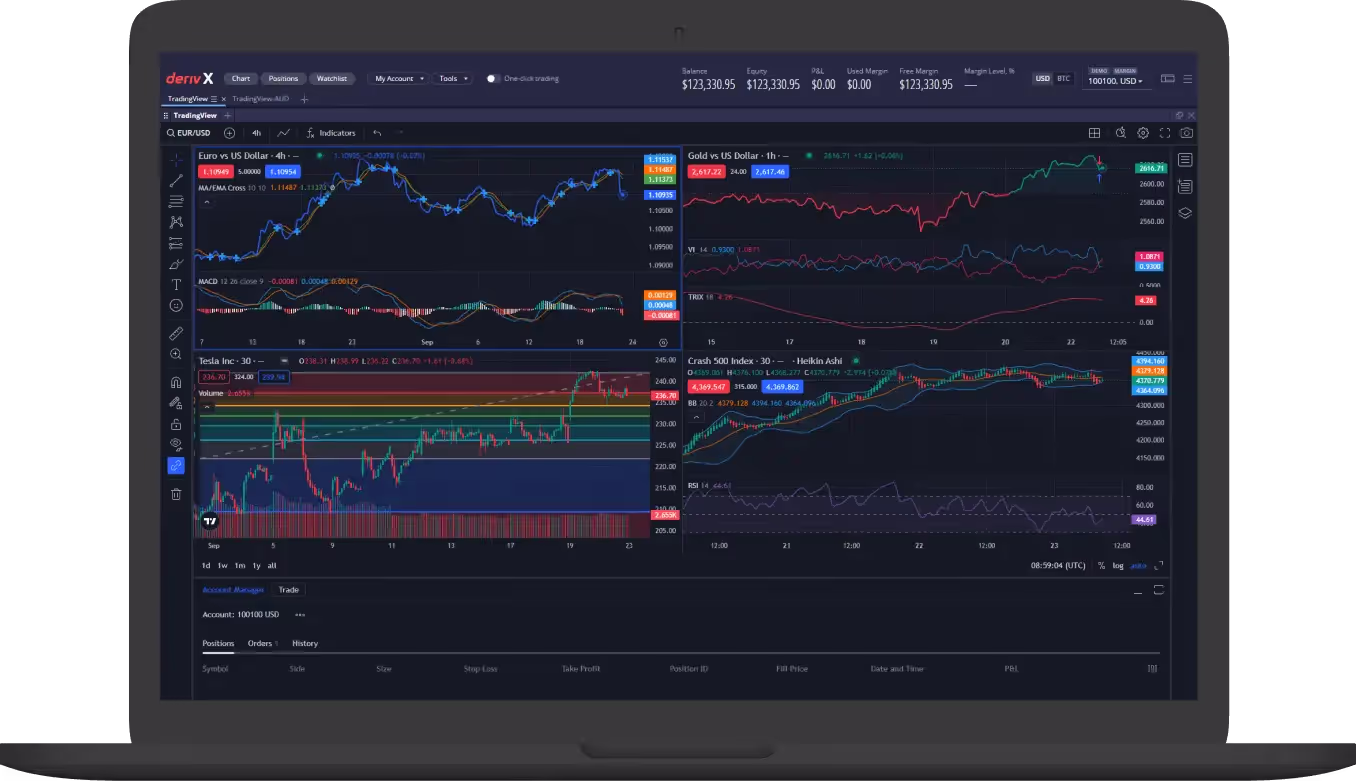Select the Text annotation tool

pyautogui.click(x=175, y=285)
